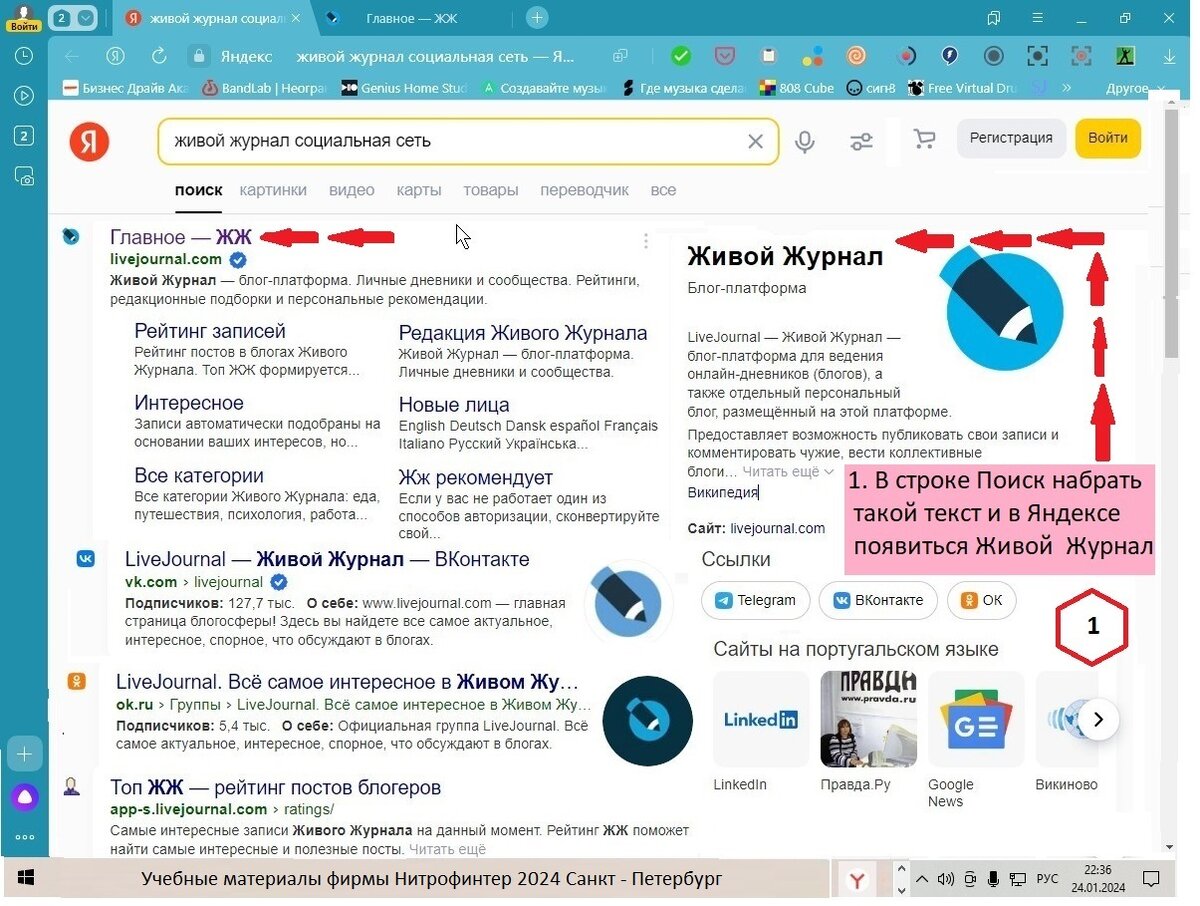The image size is (1200, 906).
Task: Open result options three dots
Action: [x=646, y=241]
